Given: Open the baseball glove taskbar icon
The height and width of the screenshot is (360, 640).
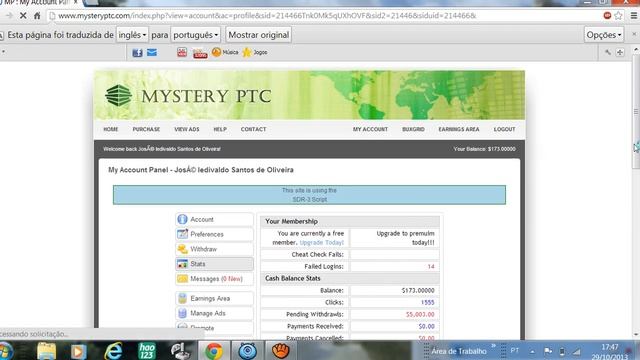Looking at the screenshot, I should [280, 351].
